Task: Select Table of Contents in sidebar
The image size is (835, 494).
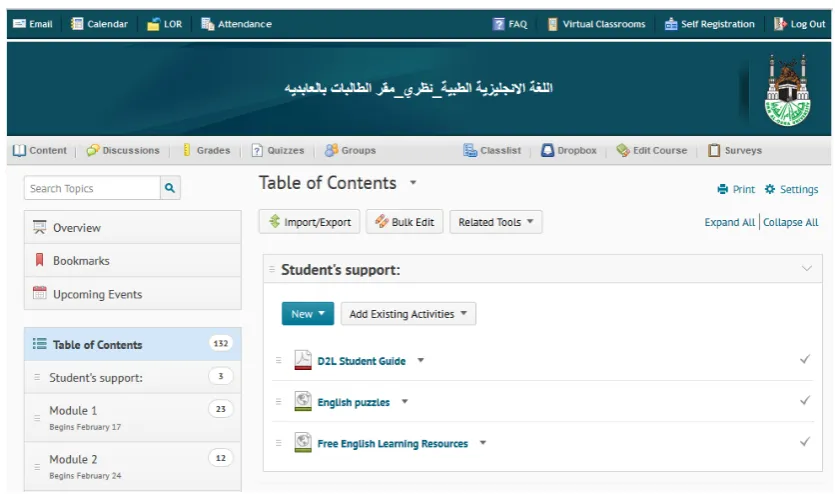Action: (x=133, y=344)
